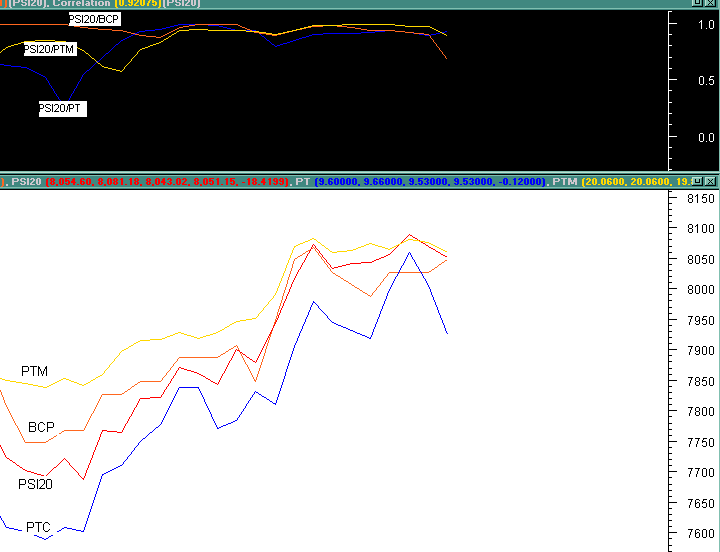
Task: Click the 8100 price axis value
Action: (701, 228)
